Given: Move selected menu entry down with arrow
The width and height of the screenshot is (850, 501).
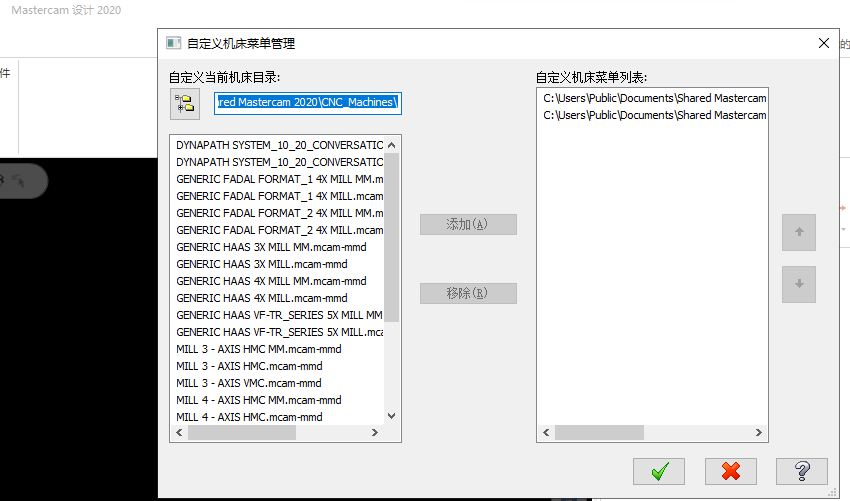Looking at the screenshot, I should (x=799, y=284).
